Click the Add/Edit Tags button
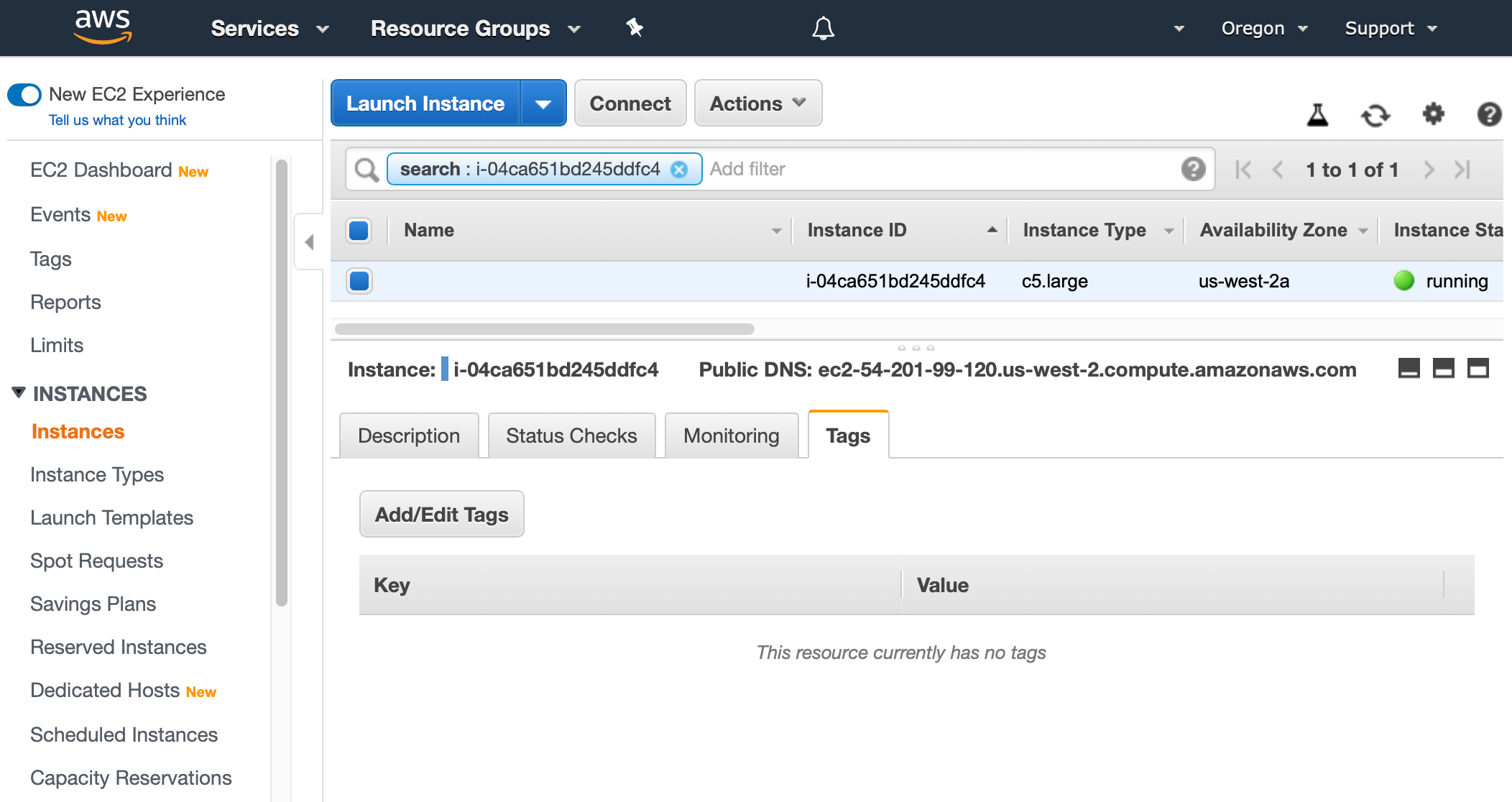The width and height of the screenshot is (1512, 802). click(x=441, y=514)
